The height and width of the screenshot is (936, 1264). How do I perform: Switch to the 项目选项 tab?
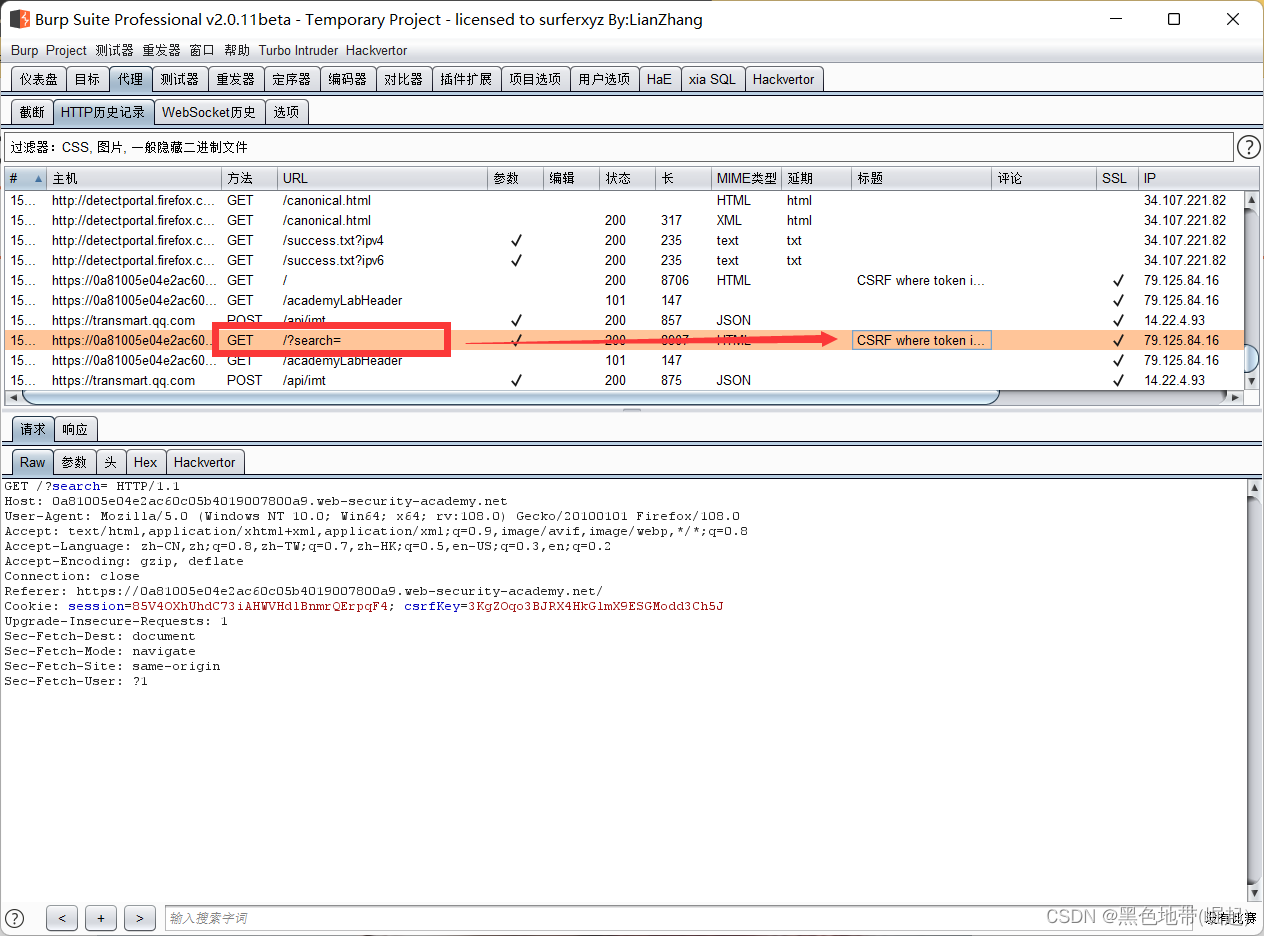tap(535, 79)
